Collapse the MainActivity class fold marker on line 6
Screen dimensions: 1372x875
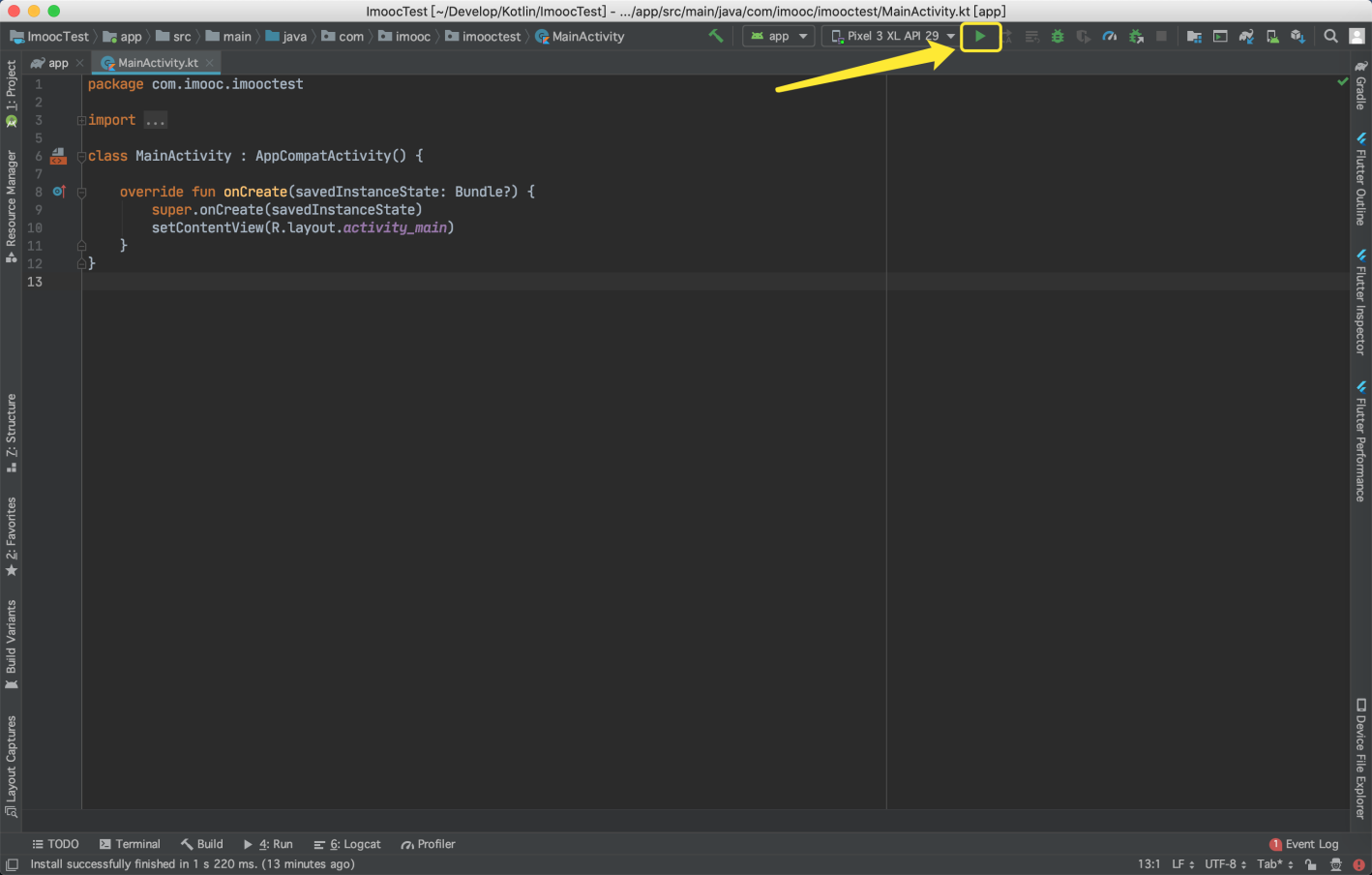tap(81, 156)
